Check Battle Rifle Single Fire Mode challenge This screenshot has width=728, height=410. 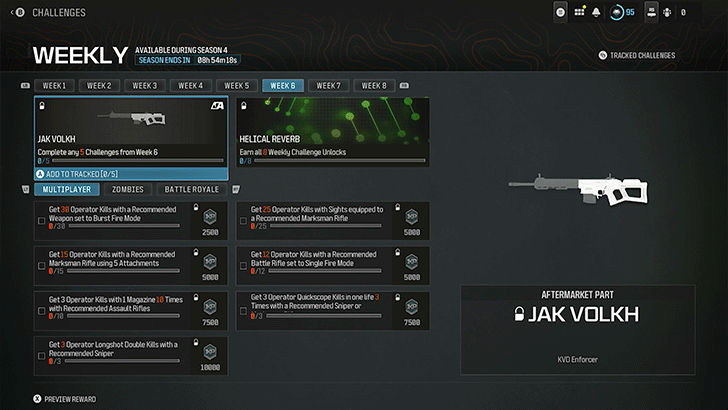point(243,266)
